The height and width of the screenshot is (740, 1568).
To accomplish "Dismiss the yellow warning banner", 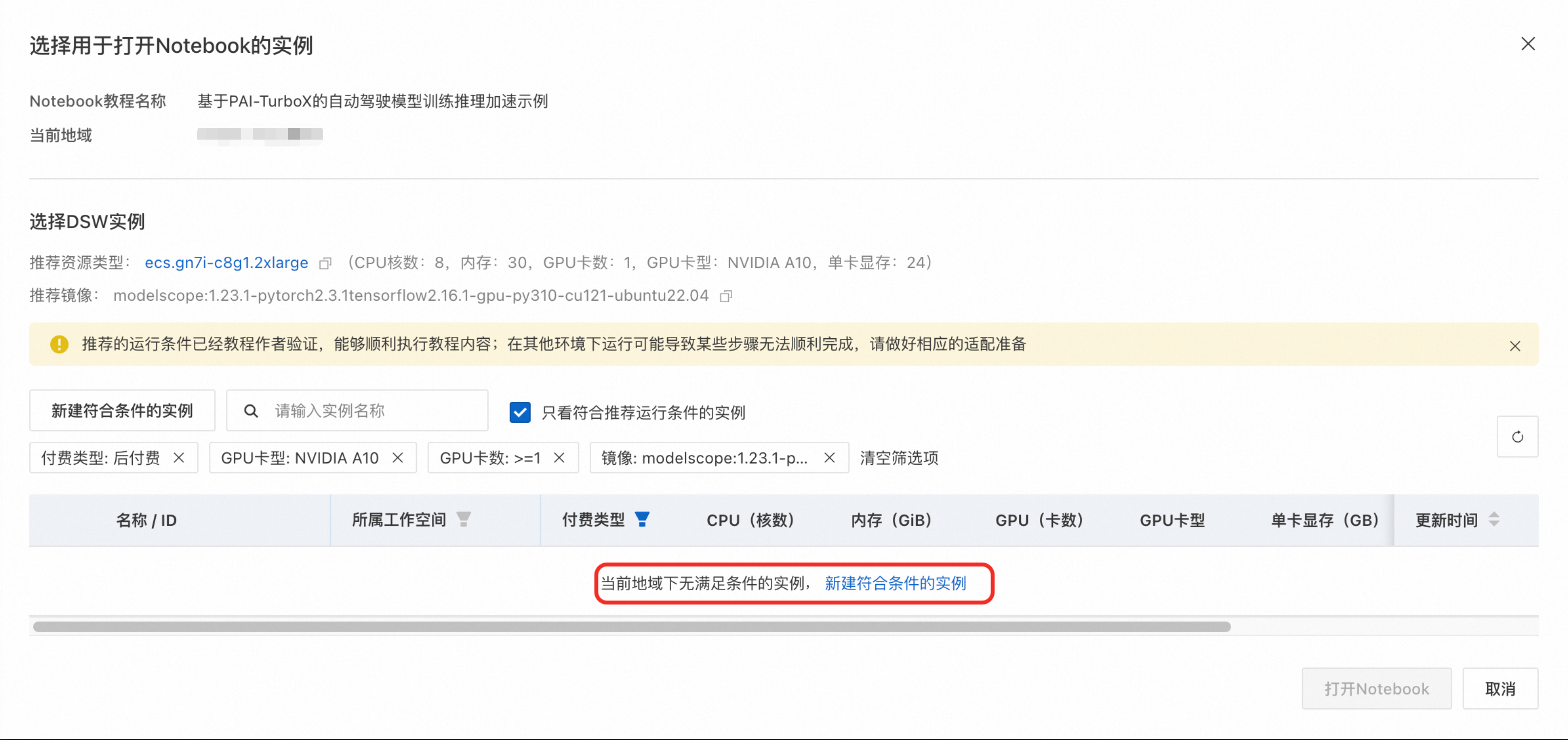I will [x=1515, y=346].
